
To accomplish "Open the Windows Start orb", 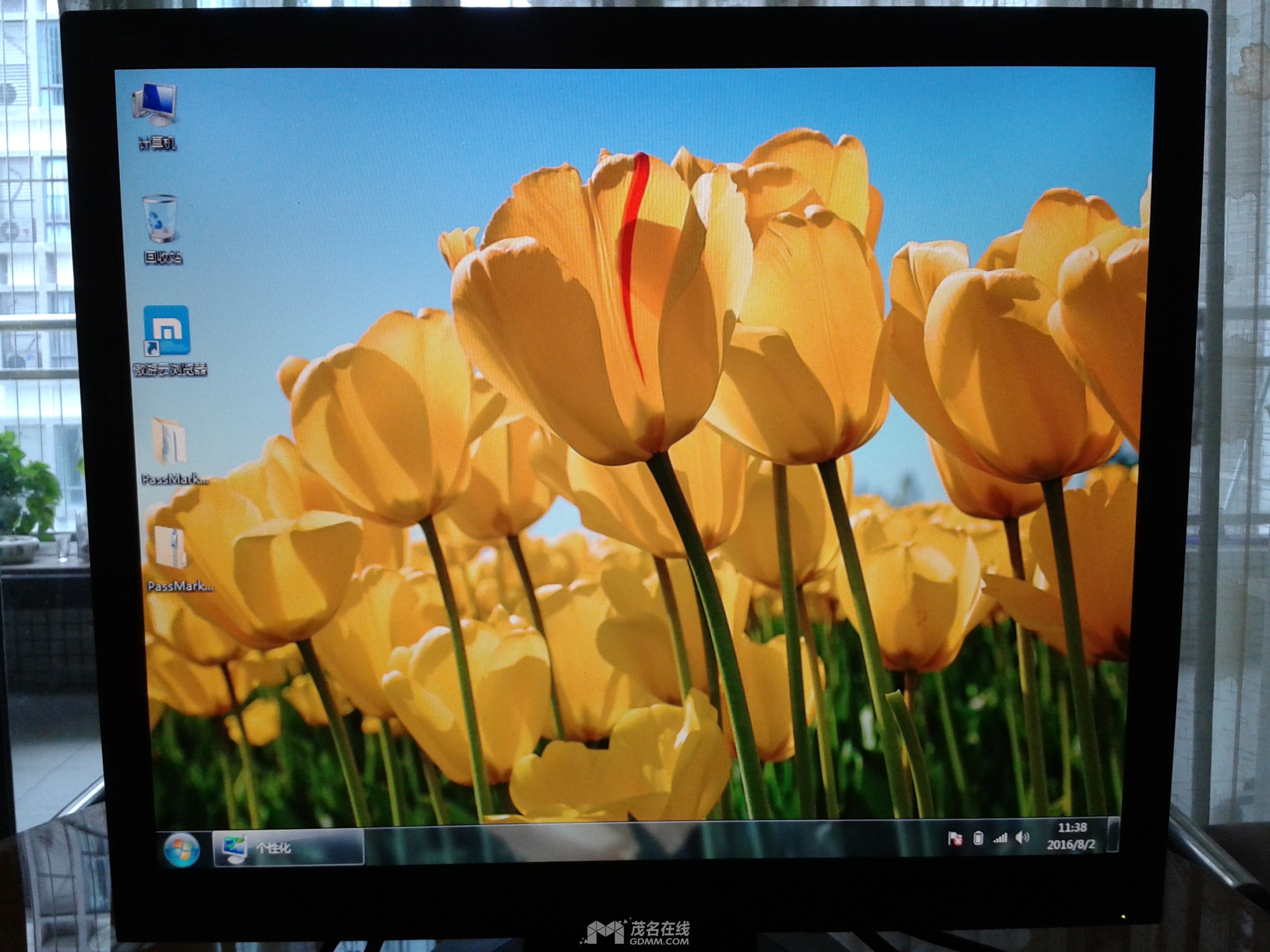I will 182,850.
